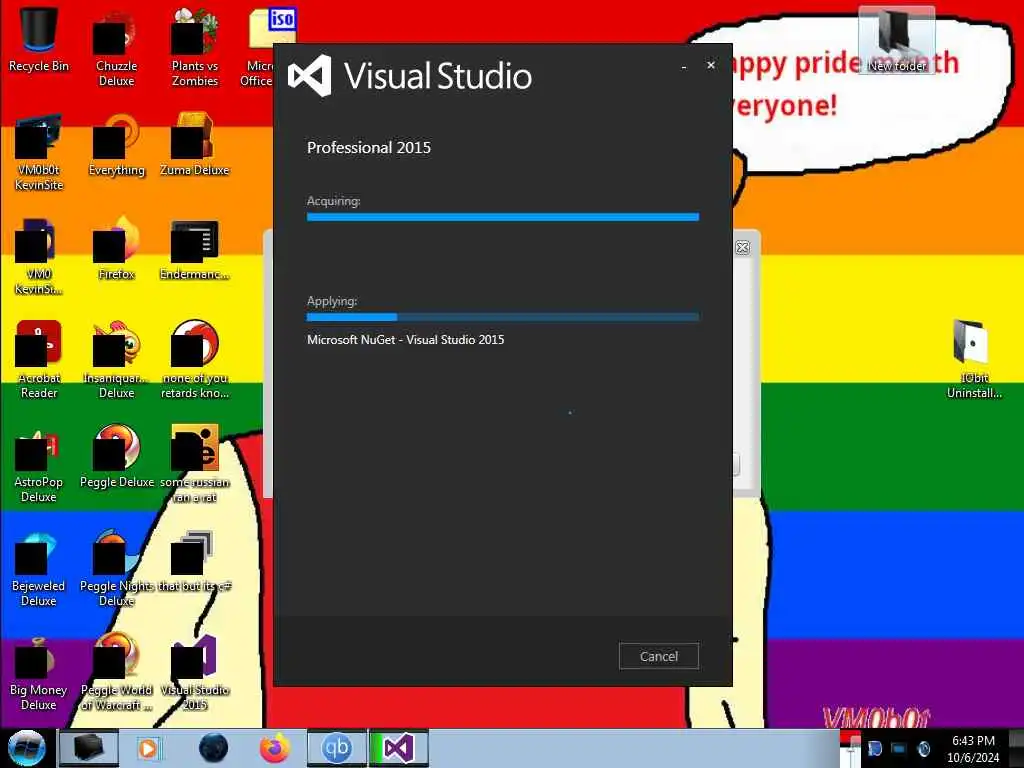Select the Chuzzle Deluxe desktop icon
The image size is (1024, 768).
pos(116,49)
